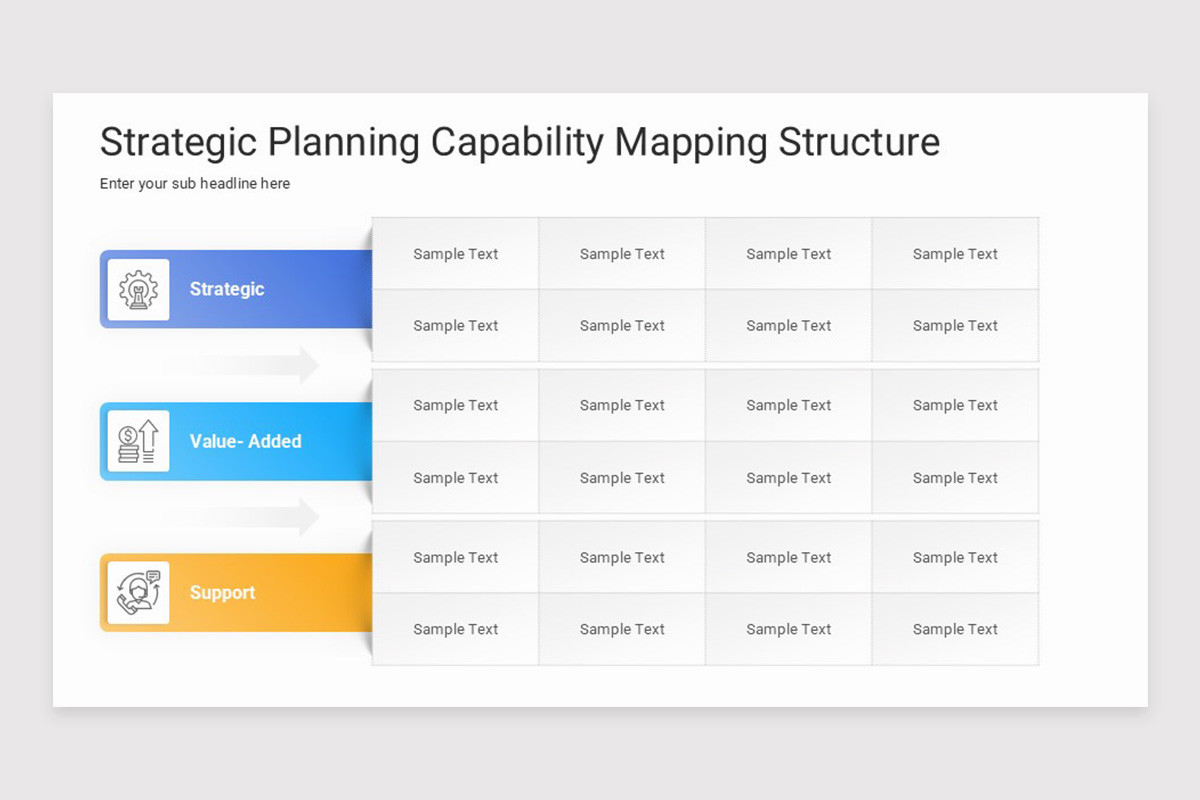Click the gear-and-lightbulb icon on the Strategic banner
This screenshot has height=800, width=1200.
(x=139, y=289)
